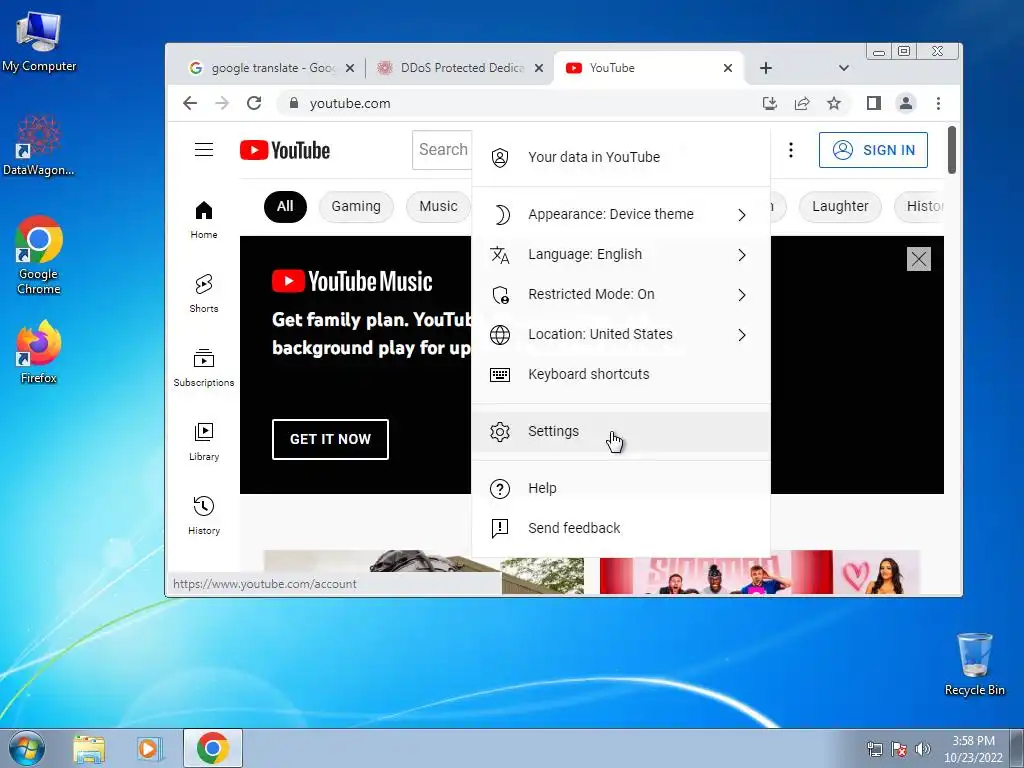Screen dimensions: 1024x768
Task: Expand Restricted Mode: On submenu
Action: [x=620, y=295]
